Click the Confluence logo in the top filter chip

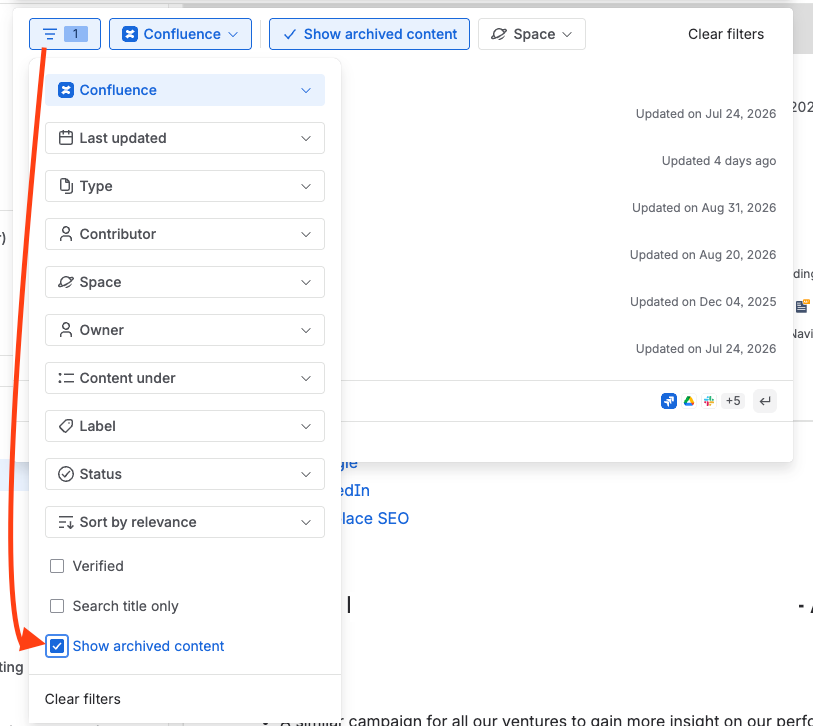130,34
